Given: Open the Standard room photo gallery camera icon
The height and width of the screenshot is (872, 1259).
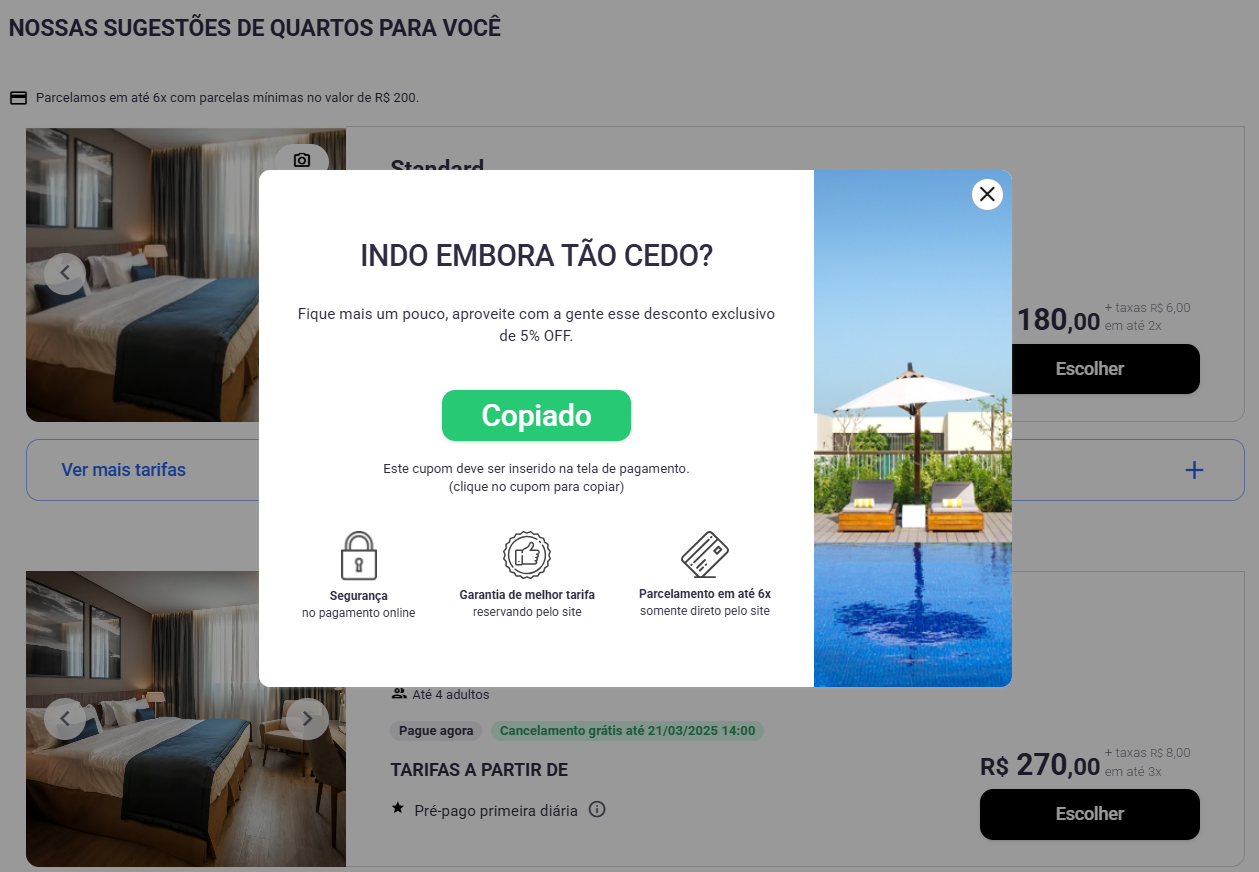Looking at the screenshot, I should (x=302, y=160).
